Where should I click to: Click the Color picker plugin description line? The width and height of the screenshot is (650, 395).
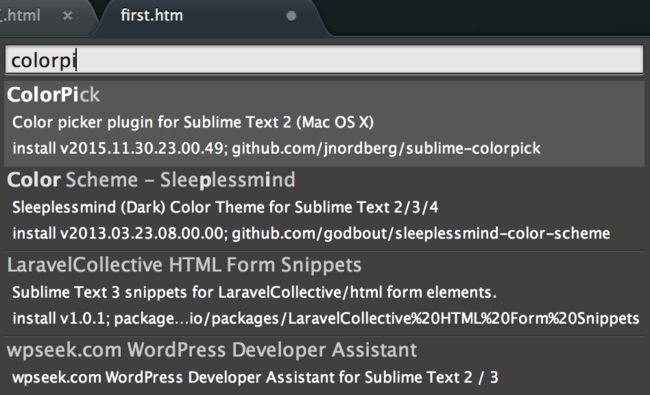[193, 122]
